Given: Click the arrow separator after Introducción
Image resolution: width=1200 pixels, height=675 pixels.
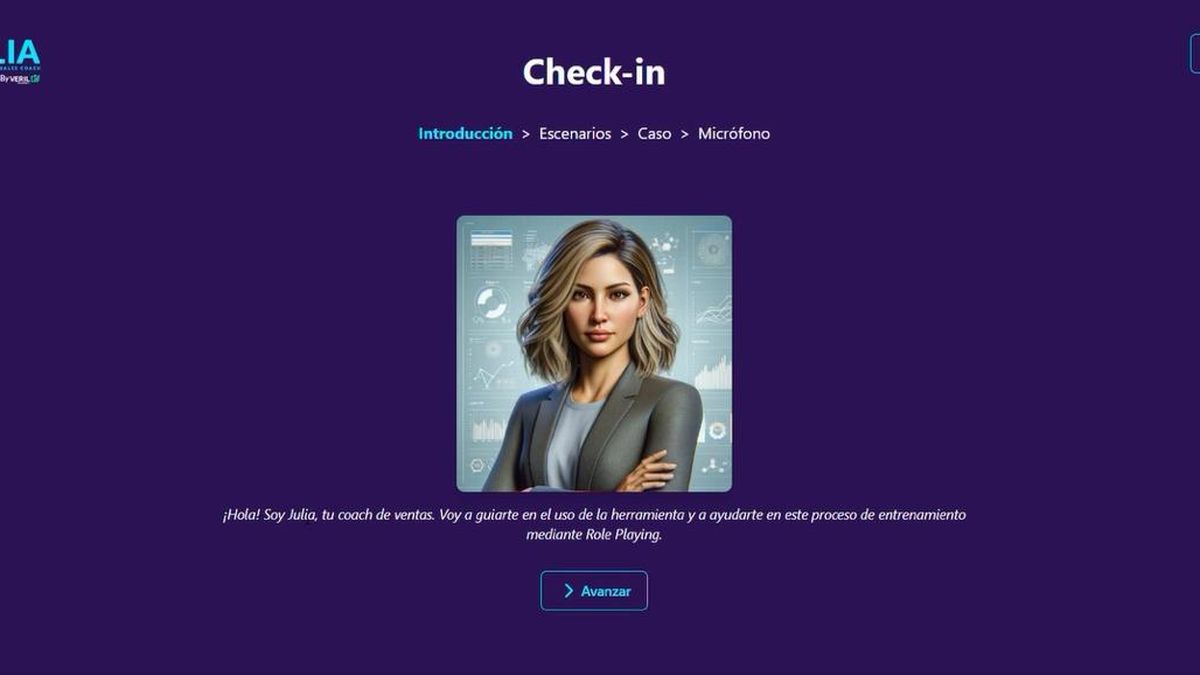Looking at the screenshot, I should tap(526, 134).
